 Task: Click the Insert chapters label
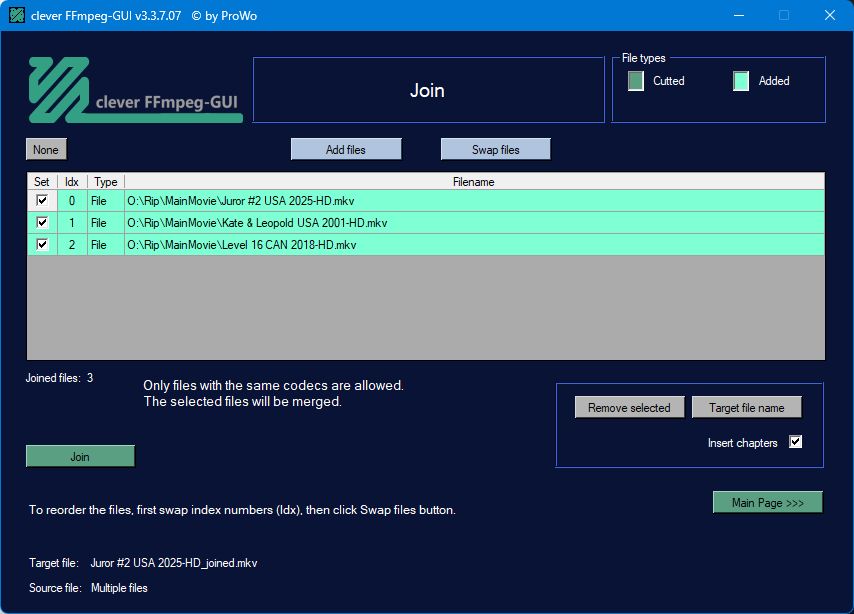pos(742,443)
